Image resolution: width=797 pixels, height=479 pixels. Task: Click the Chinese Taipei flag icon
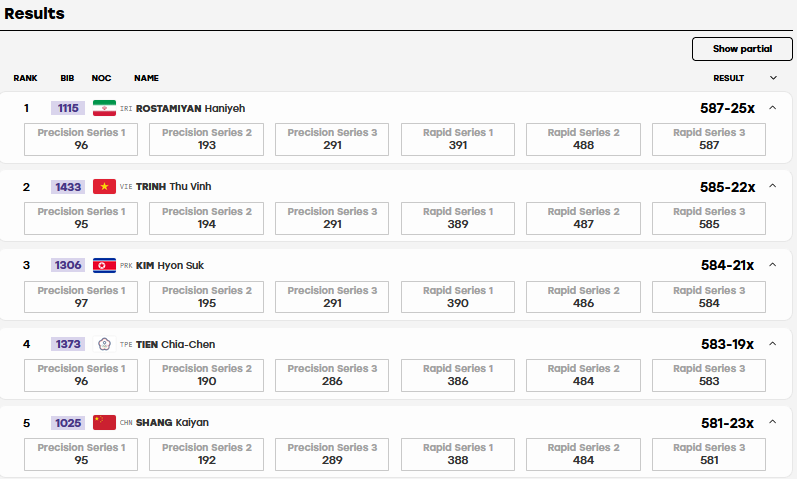point(104,344)
